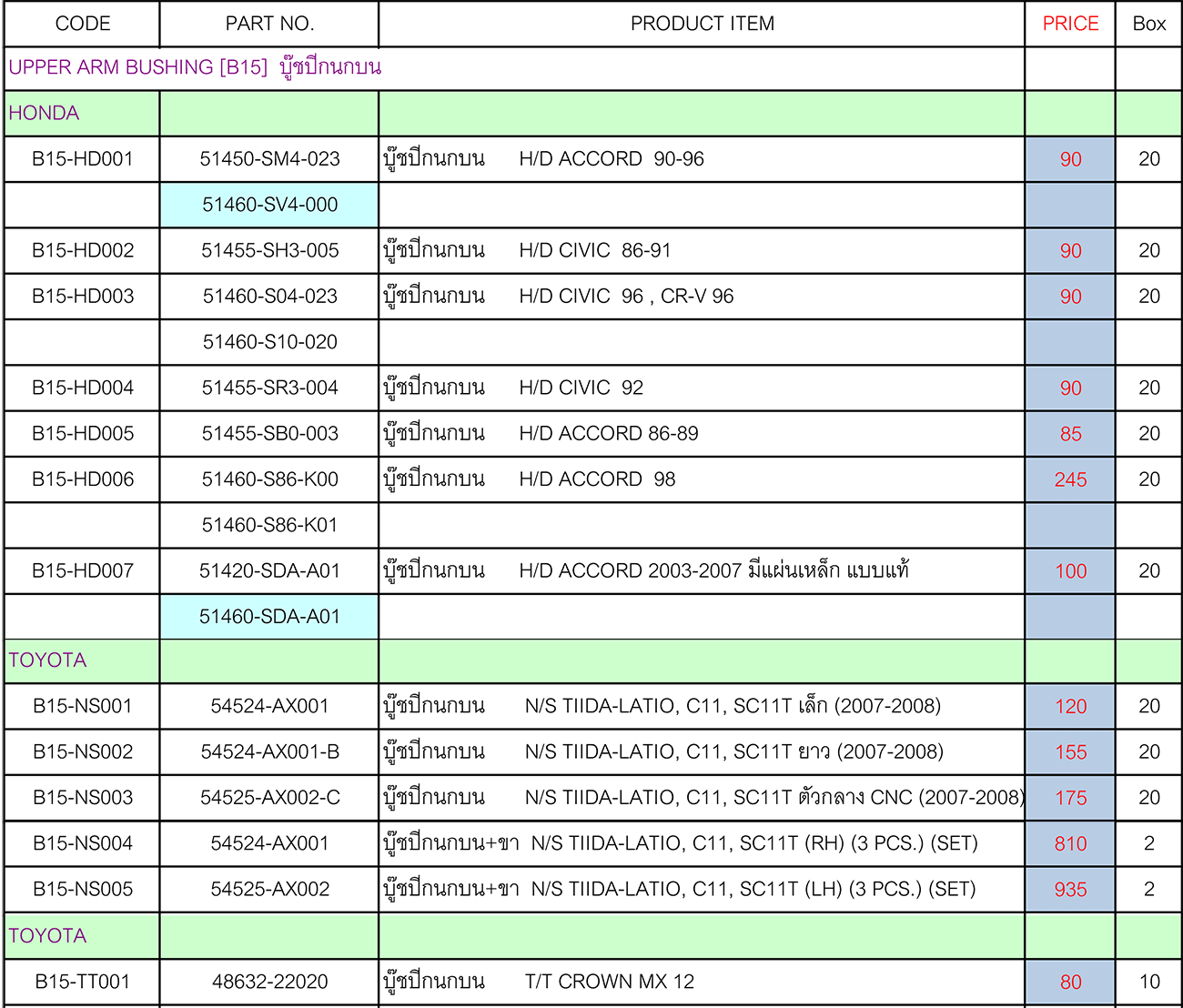The width and height of the screenshot is (1183, 1008).
Task: Select code cell B15-HD004
Action: pyautogui.click(x=83, y=388)
